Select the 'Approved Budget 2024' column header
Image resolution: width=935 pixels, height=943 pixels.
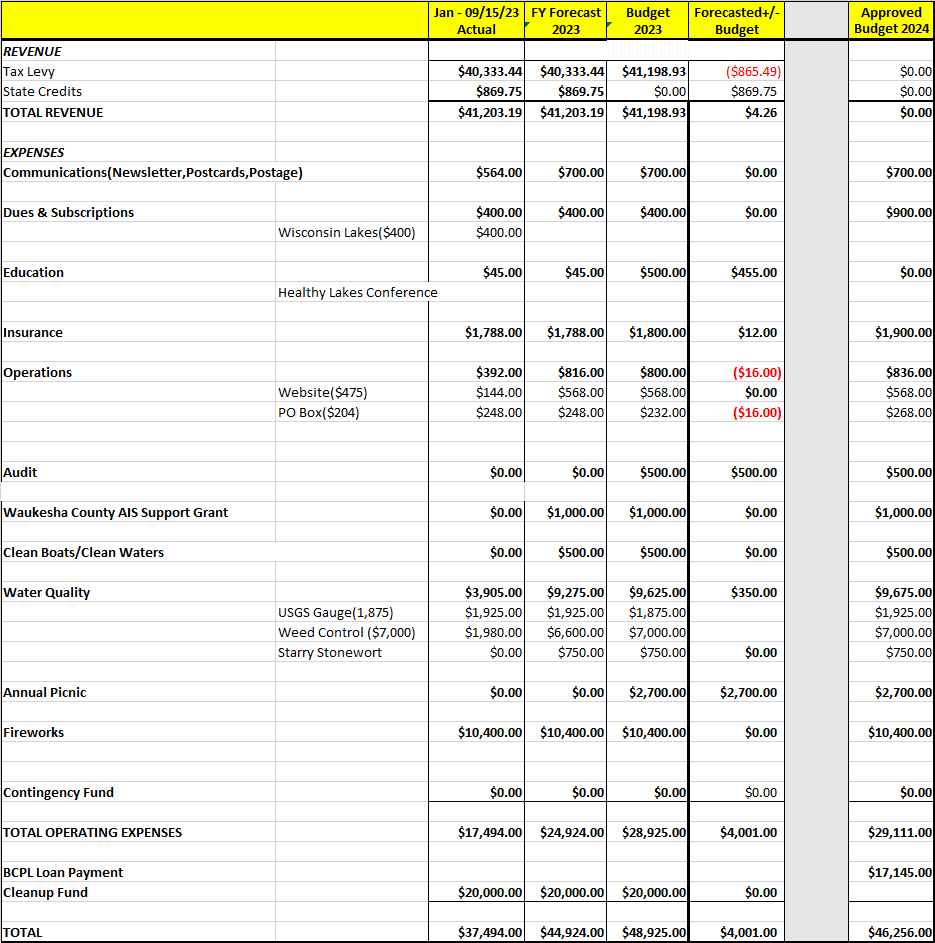891,21
